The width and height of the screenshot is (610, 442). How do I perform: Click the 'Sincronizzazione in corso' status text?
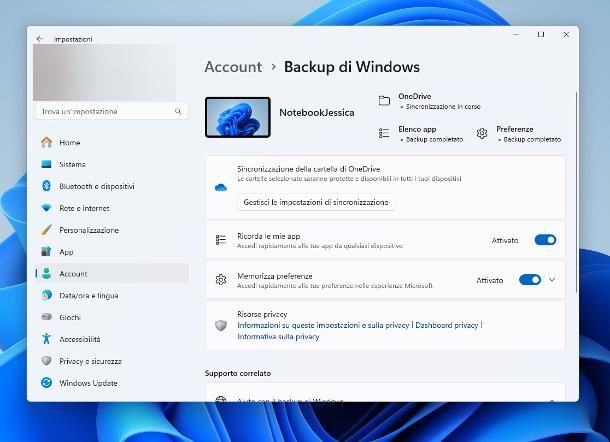(443, 107)
